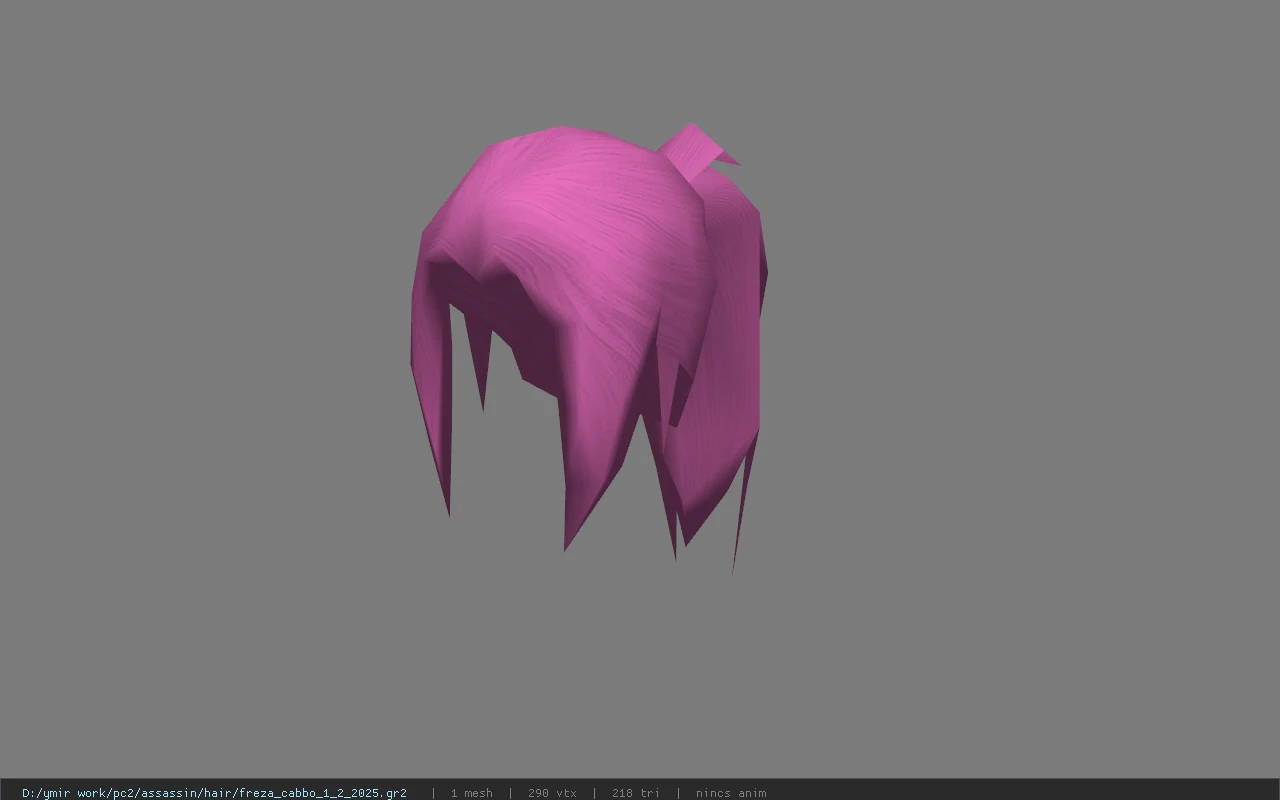The width and height of the screenshot is (1280, 800).
Task: Click the '290 vtx' vertex count
Action: point(552,793)
